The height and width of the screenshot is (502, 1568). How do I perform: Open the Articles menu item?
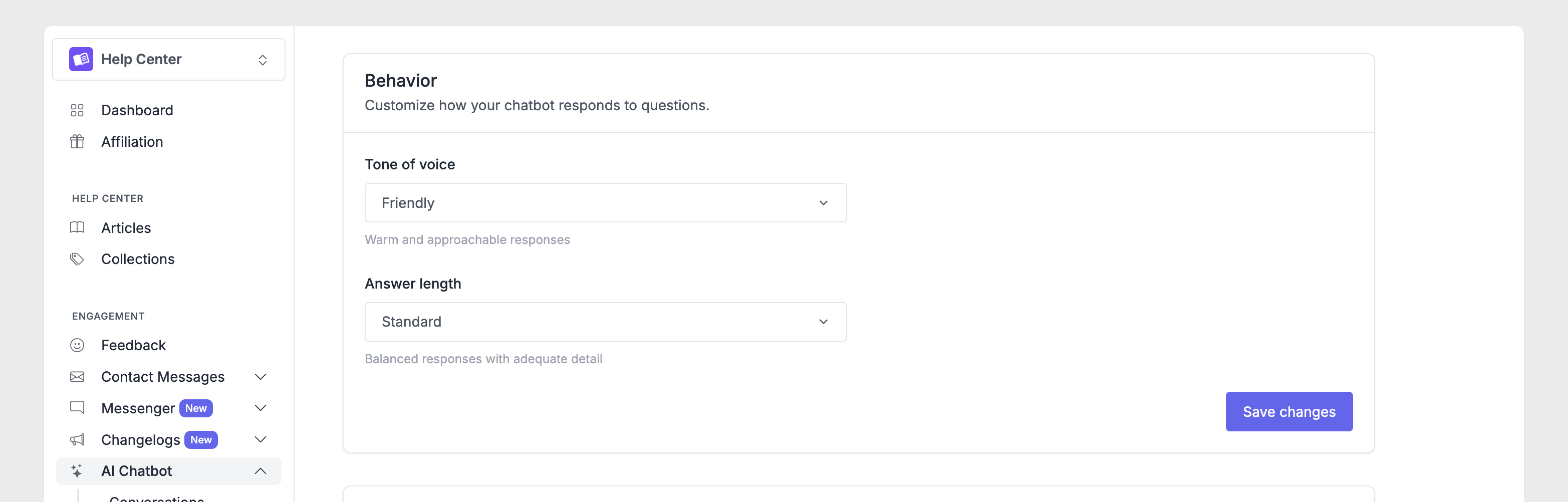(126, 227)
